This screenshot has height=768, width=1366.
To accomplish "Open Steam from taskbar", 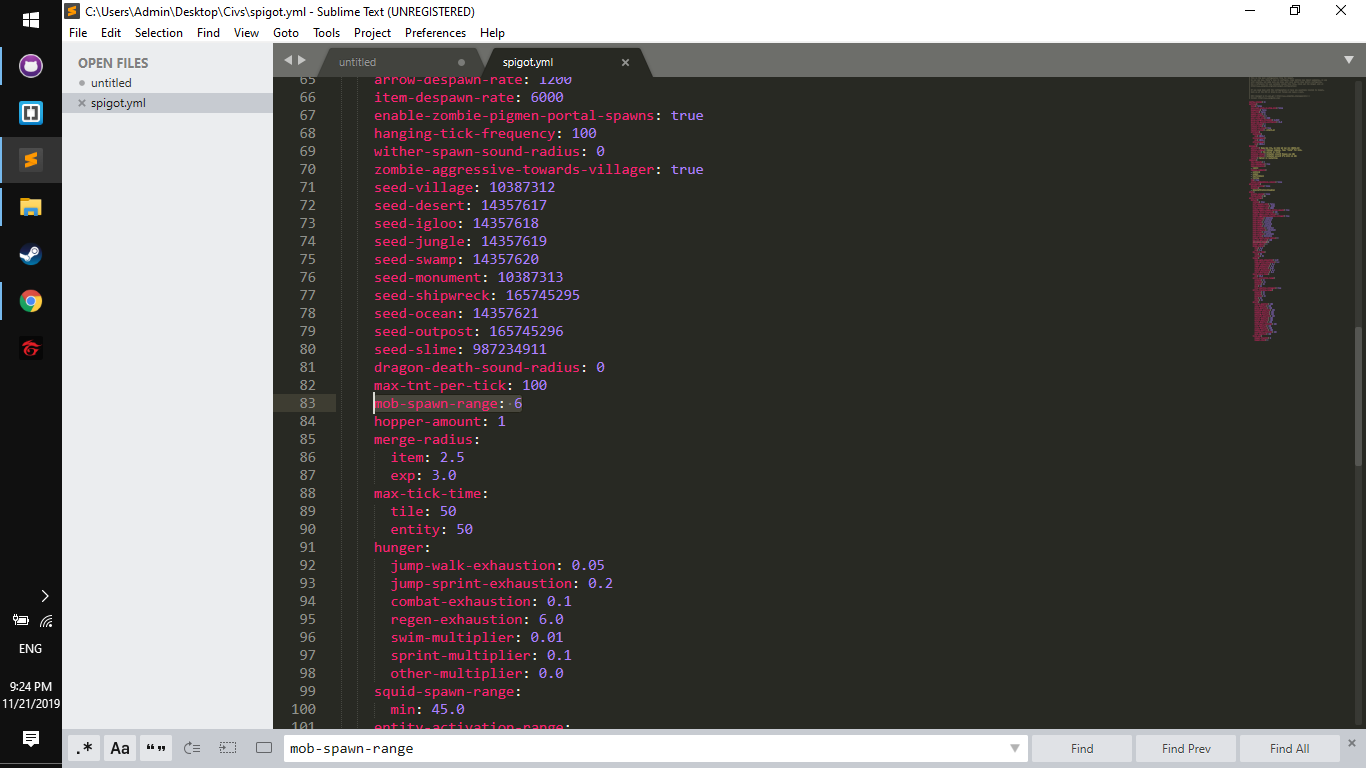I will [31, 254].
